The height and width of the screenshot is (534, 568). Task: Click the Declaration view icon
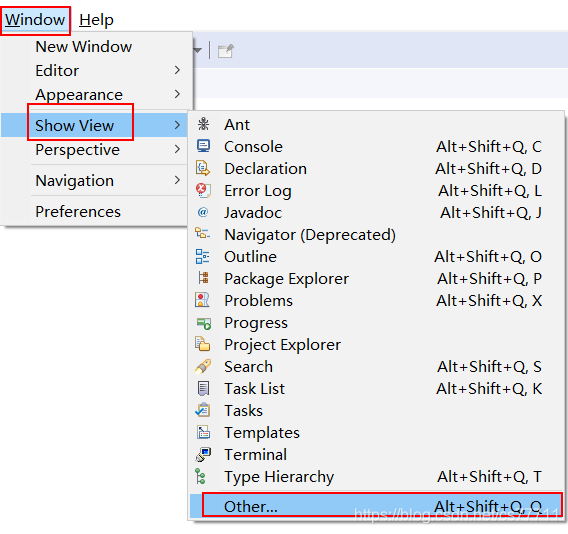(203, 168)
